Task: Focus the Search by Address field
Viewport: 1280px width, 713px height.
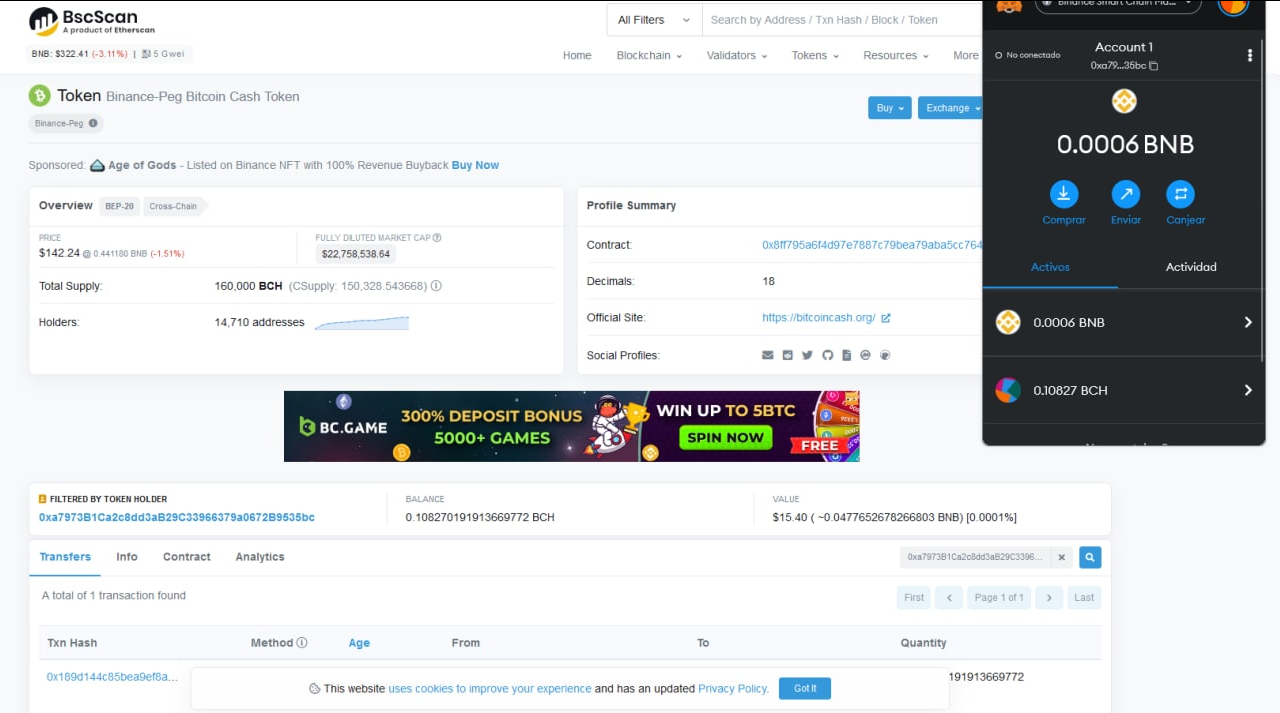Action: pyautogui.click(x=841, y=20)
